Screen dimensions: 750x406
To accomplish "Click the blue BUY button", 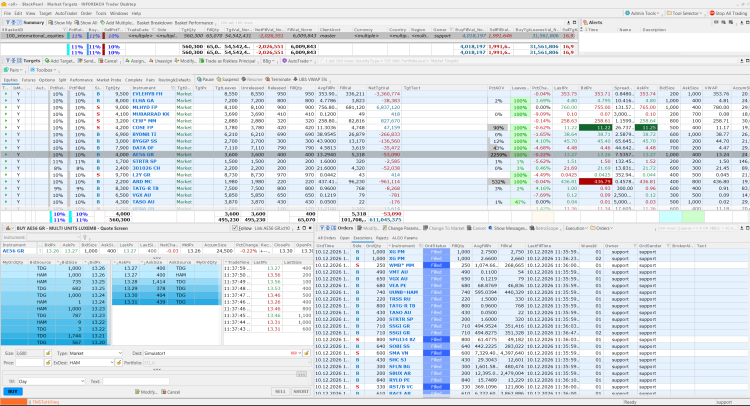I will tap(12, 392).
